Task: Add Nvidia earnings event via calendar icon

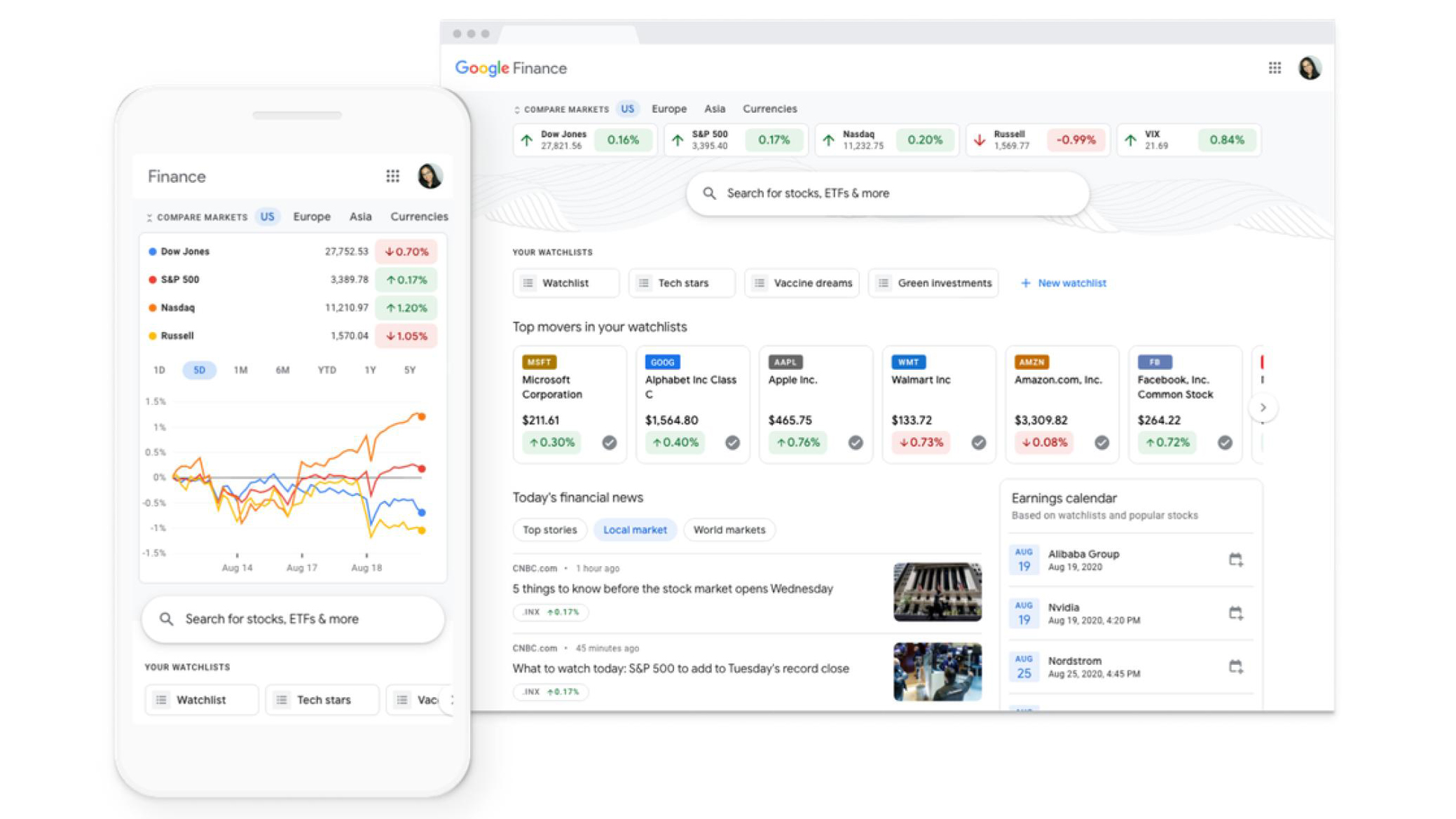Action: [x=1237, y=613]
